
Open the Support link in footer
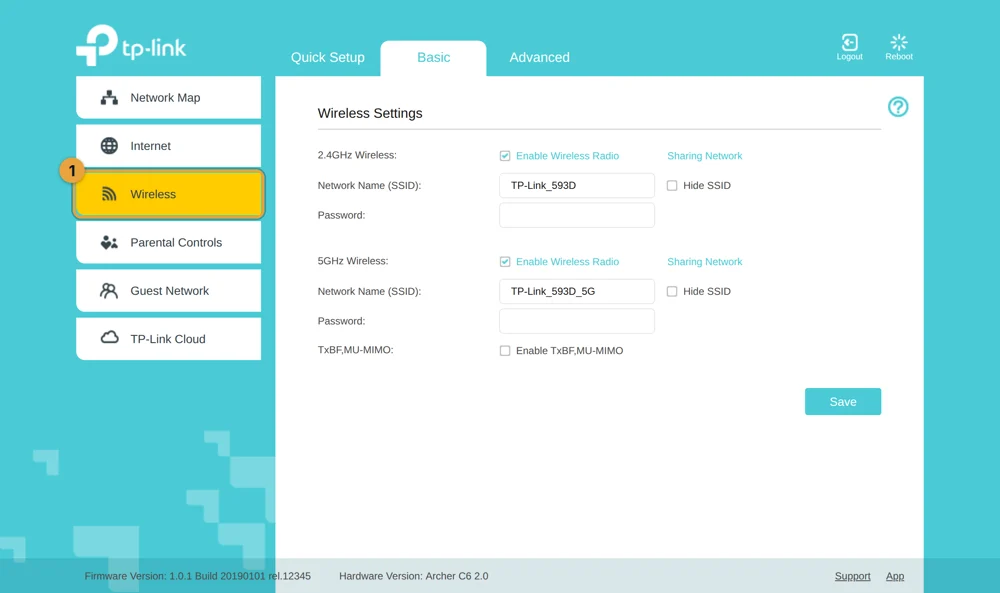coord(853,576)
